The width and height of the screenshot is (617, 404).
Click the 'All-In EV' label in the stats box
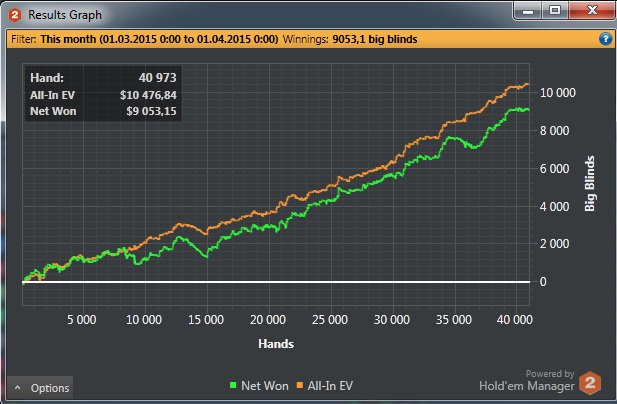coord(52,95)
